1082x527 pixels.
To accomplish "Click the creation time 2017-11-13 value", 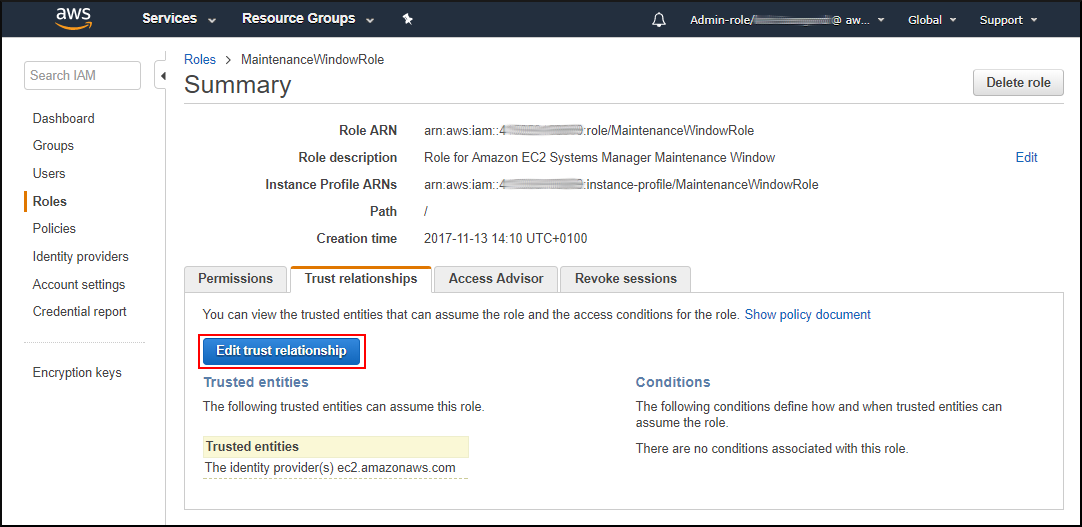I will (x=505, y=239).
